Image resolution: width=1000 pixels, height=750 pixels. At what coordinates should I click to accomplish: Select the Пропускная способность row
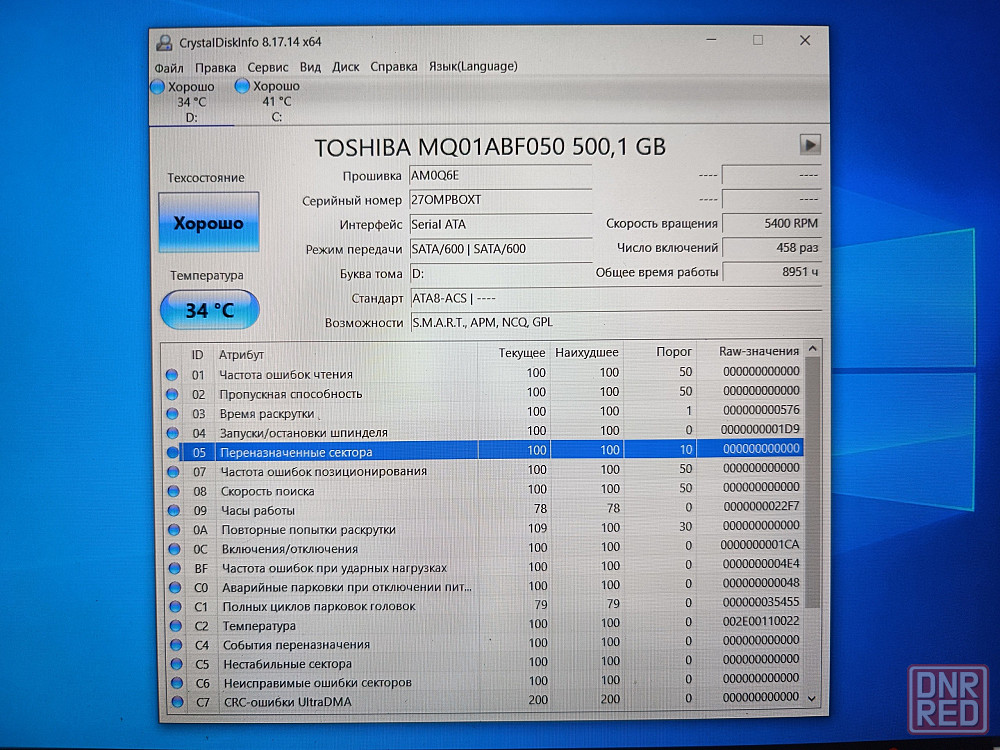tap(483, 392)
